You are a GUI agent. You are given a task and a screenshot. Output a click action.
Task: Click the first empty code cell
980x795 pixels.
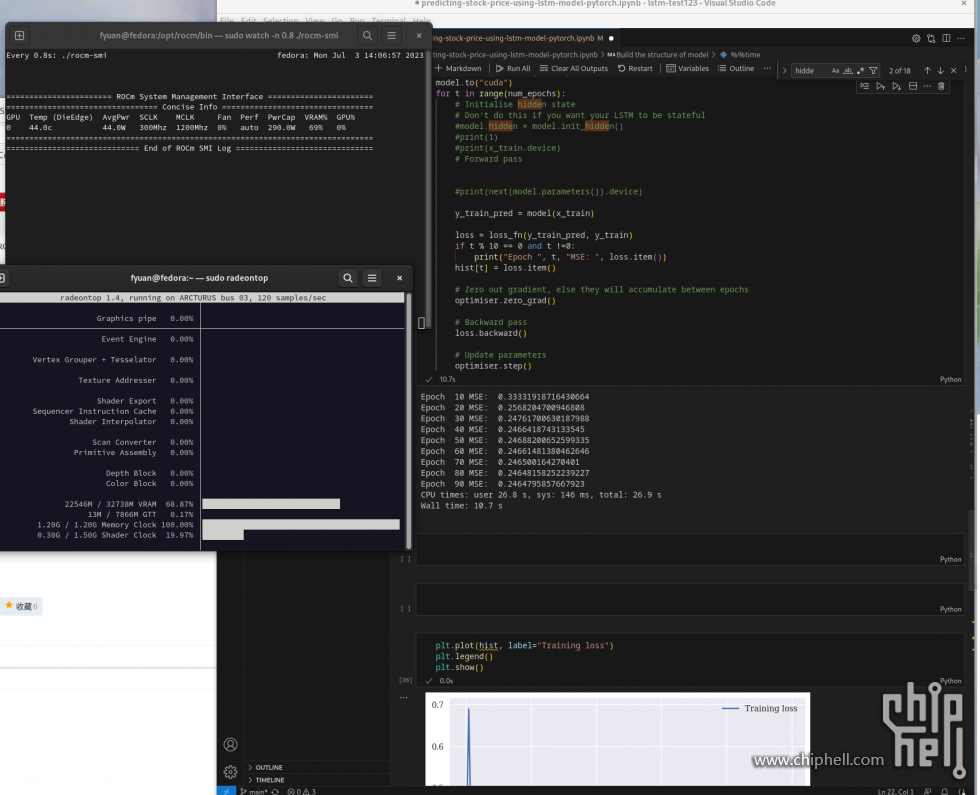click(x=690, y=549)
